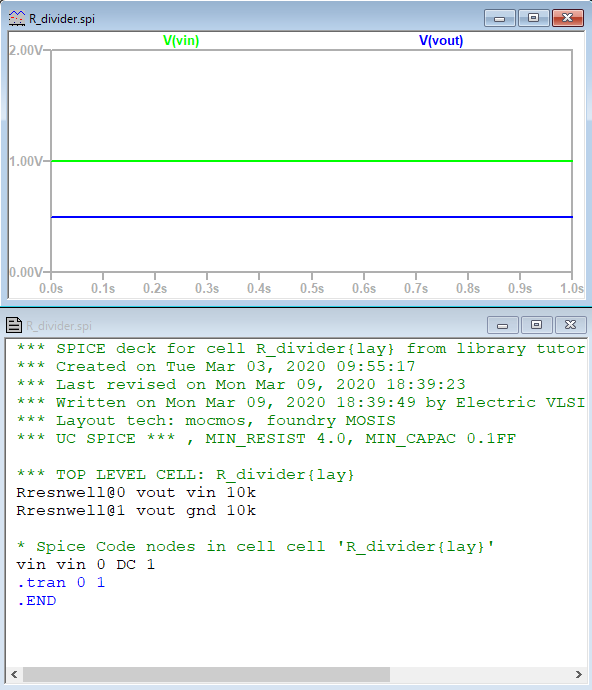Maximize the netlist text window
Image resolution: width=592 pixels, height=690 pixels.
[x=536, y=325]
